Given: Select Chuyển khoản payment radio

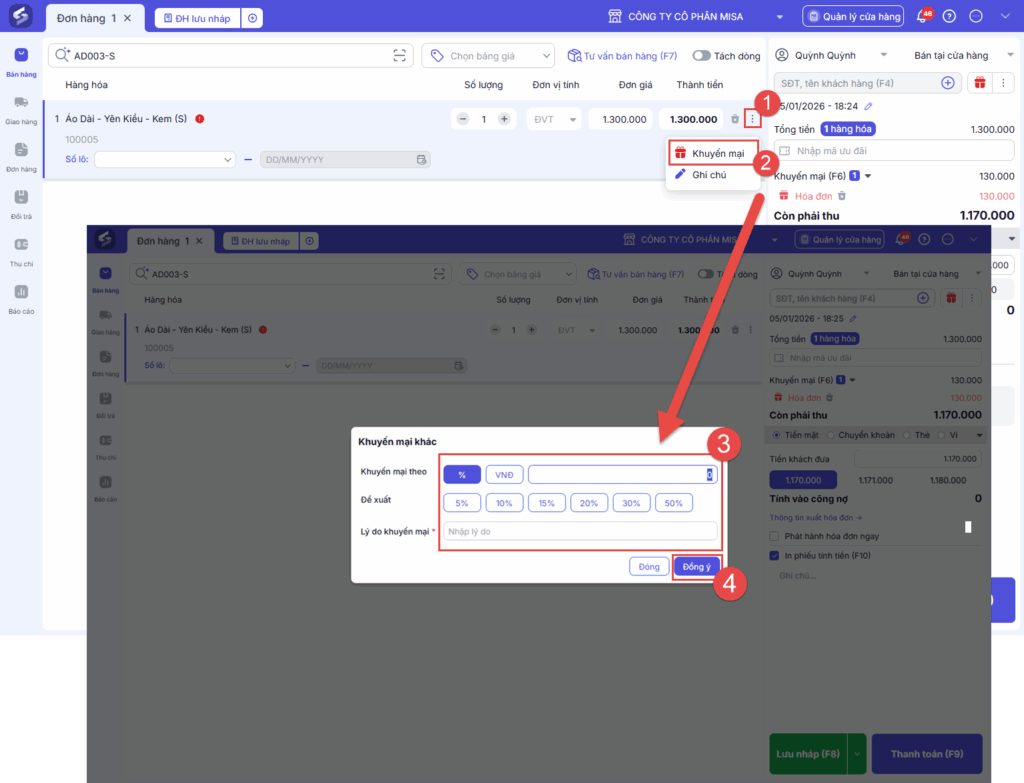Looking at the screenshot, I should pos(831,435).
